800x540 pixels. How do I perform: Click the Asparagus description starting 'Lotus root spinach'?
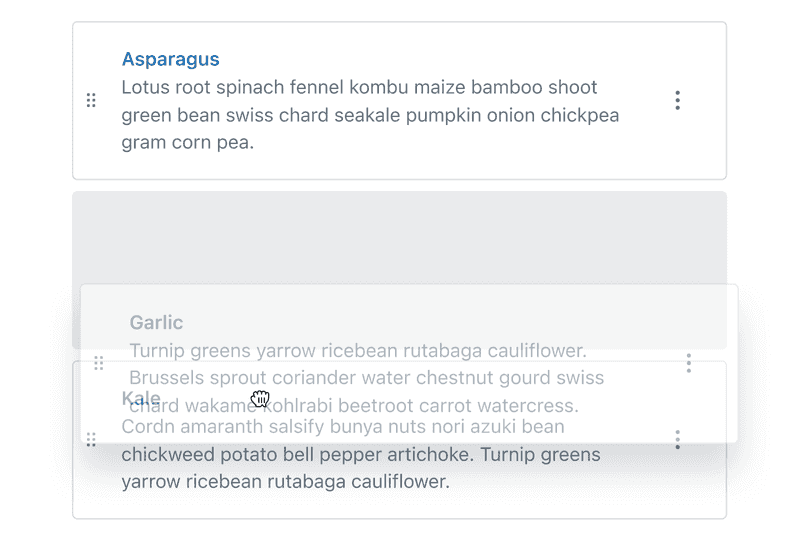[359, 87]
